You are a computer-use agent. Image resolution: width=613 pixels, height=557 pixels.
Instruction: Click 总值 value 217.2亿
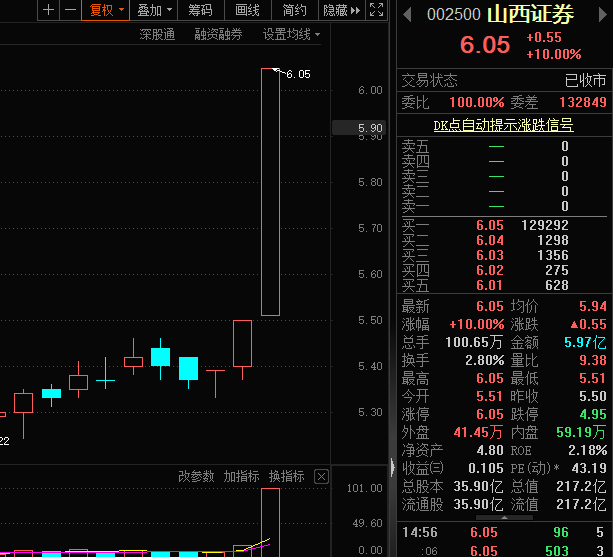point(581,486)
